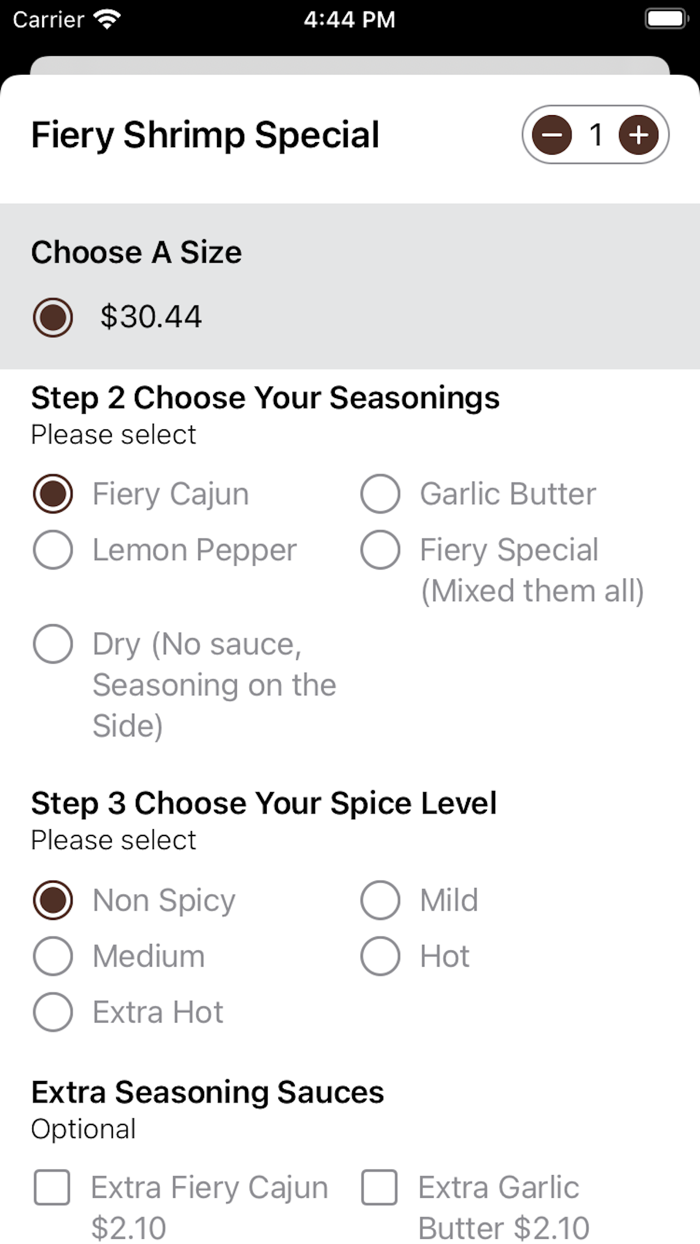
Task: Select Dry no sauce option
Action: click(x=53, y=644)
